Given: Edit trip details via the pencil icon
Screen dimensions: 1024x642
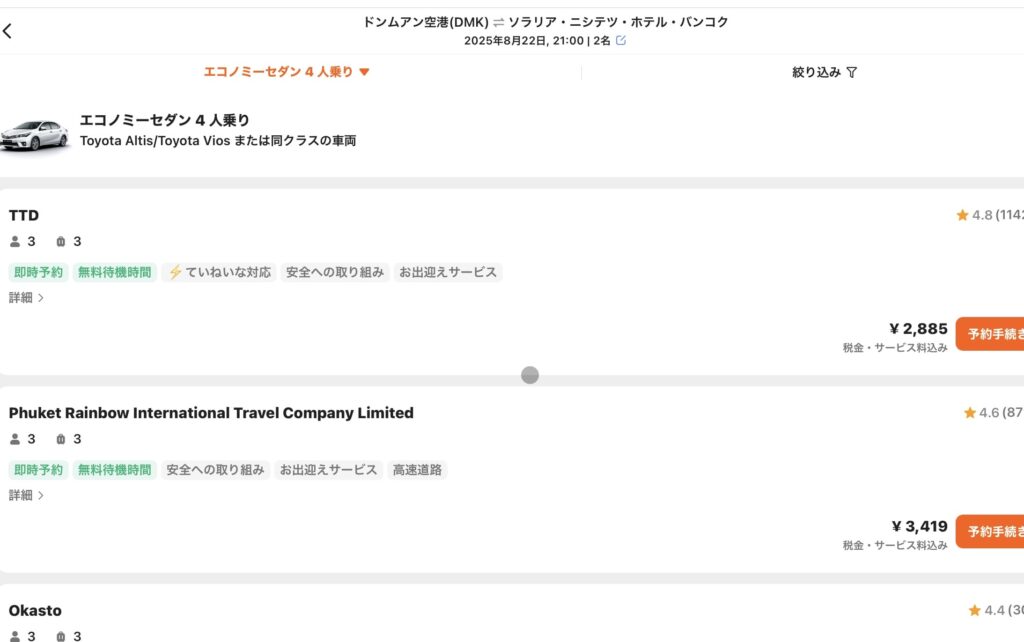Looking at the screenshot, I should (x=620, y=40).
